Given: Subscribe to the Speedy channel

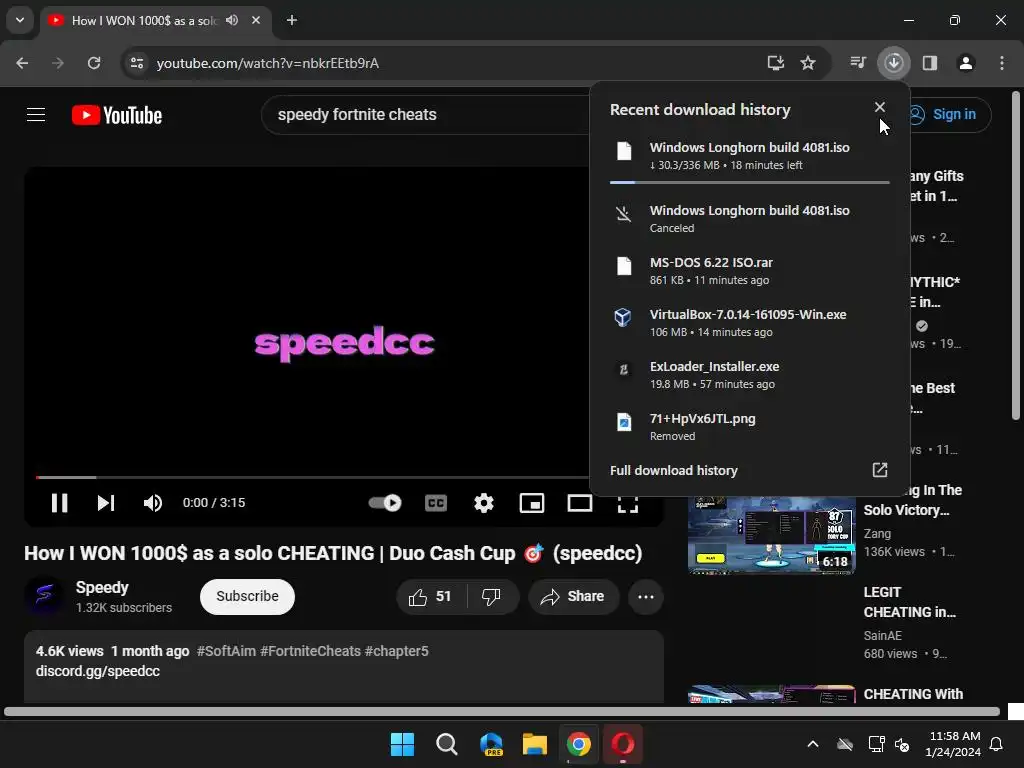Looking at the screenshot, I should [248, 596].
